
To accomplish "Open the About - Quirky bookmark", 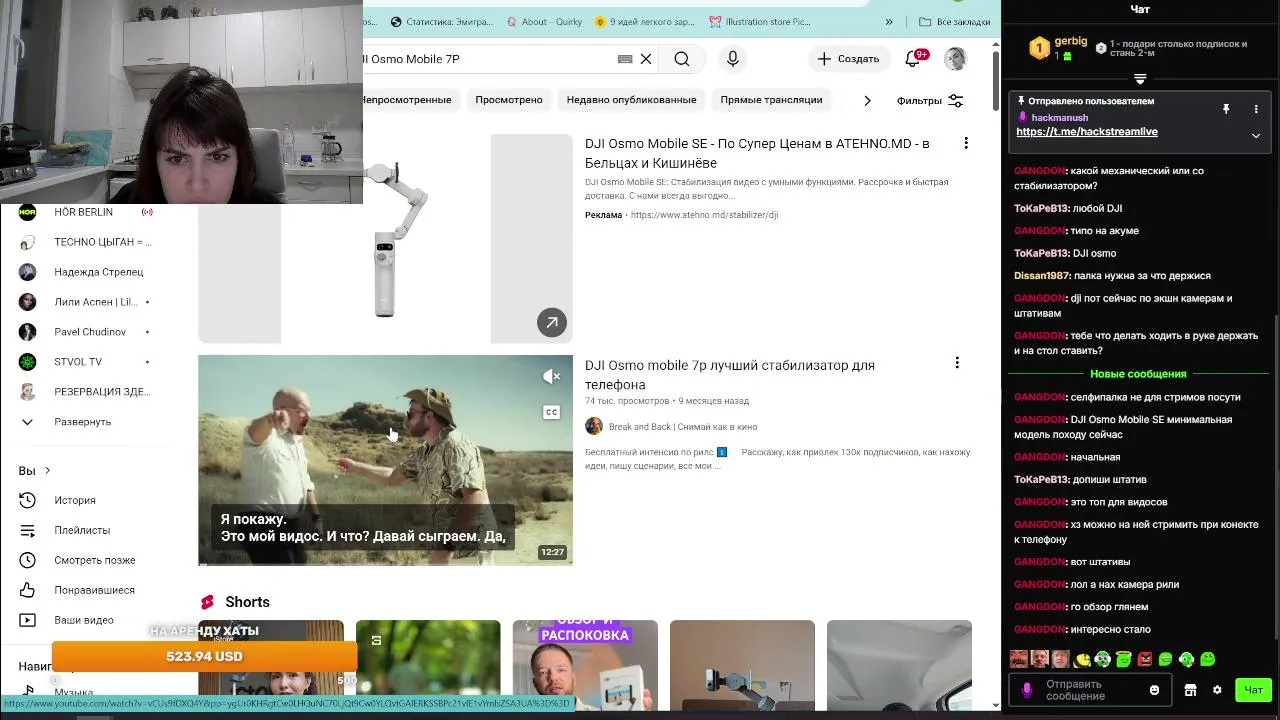I will click(x=543, y=22).
